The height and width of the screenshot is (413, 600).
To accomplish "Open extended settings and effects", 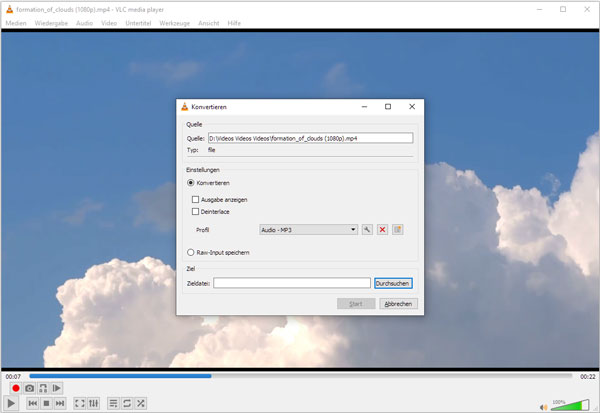I will (x=93, y=403).
